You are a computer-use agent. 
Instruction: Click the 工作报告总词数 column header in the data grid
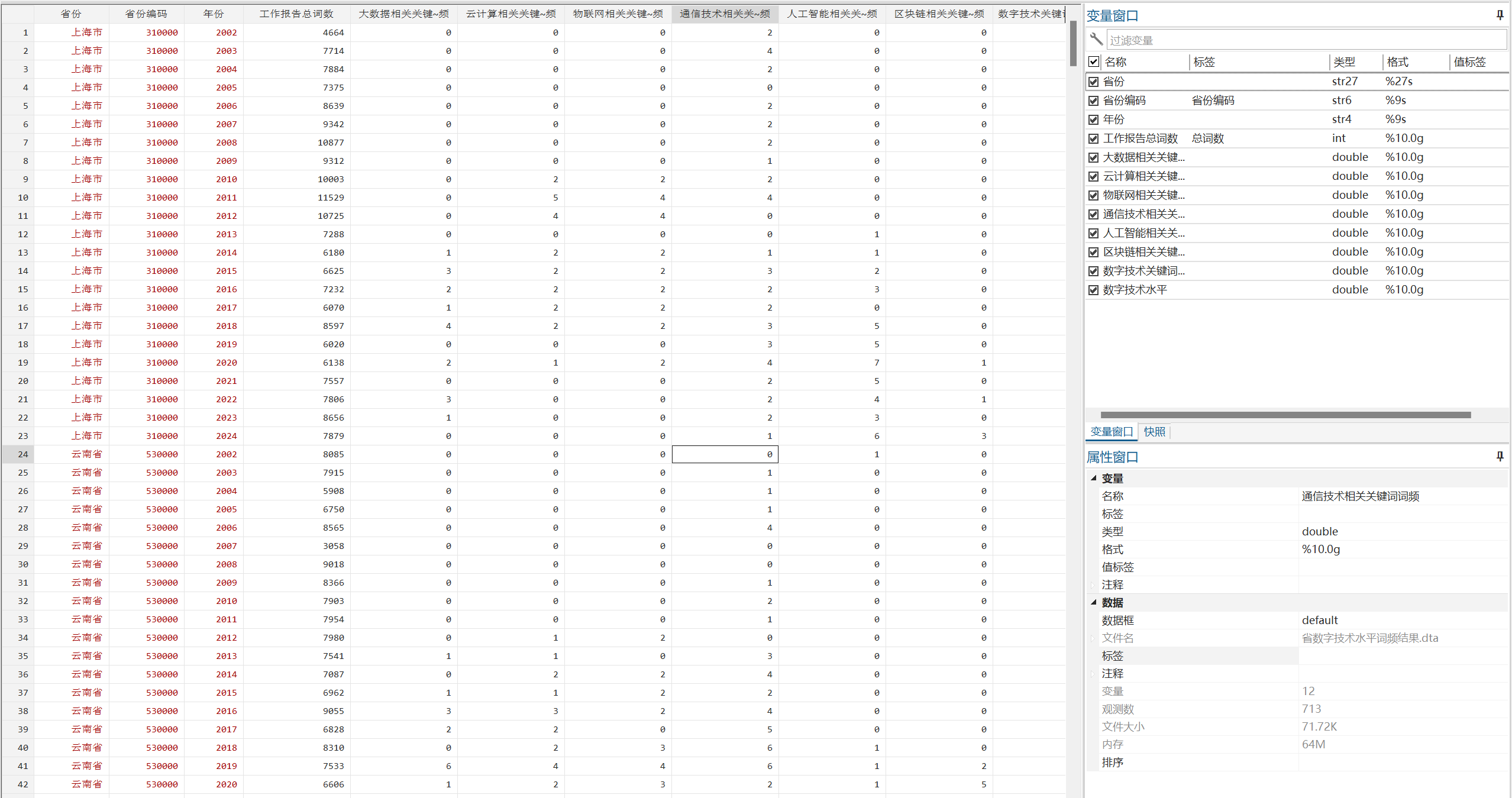pyautogui.click(x=296, y=14)
